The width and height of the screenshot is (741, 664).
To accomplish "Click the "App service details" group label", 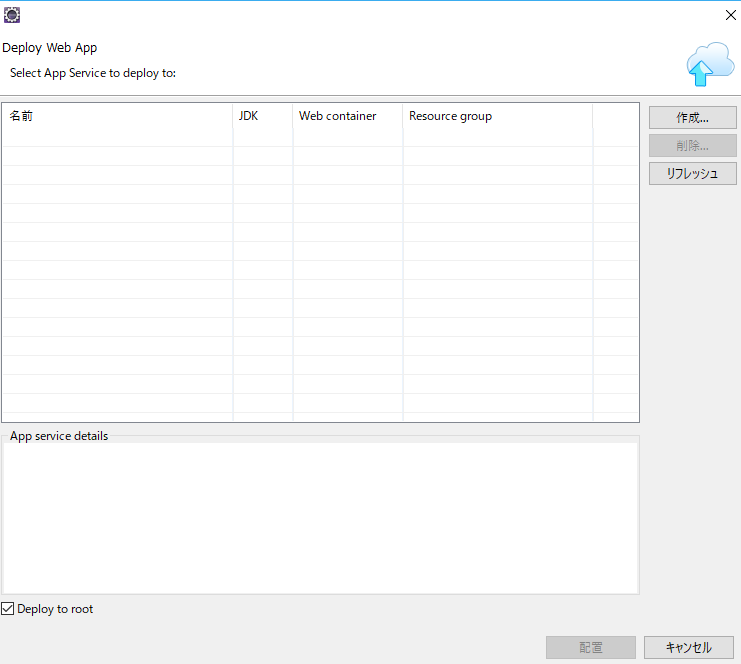I will 59,436.
